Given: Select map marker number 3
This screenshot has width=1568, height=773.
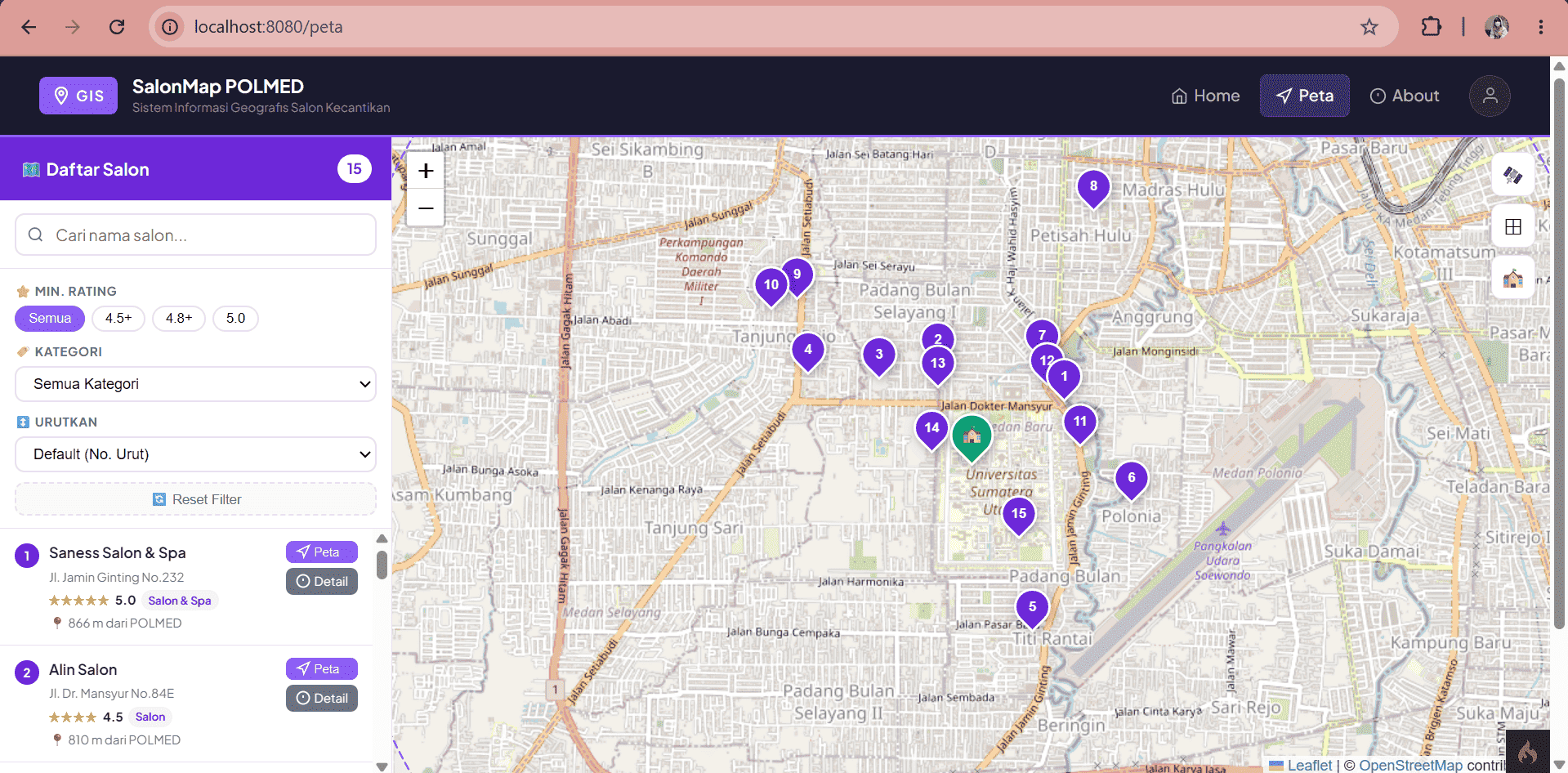Looking at the screenshot, I should [879, 357].
